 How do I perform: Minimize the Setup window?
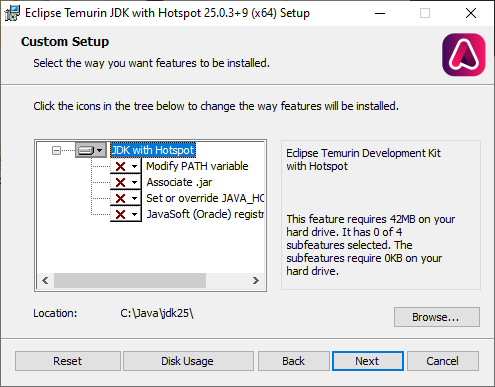point(380,13)
